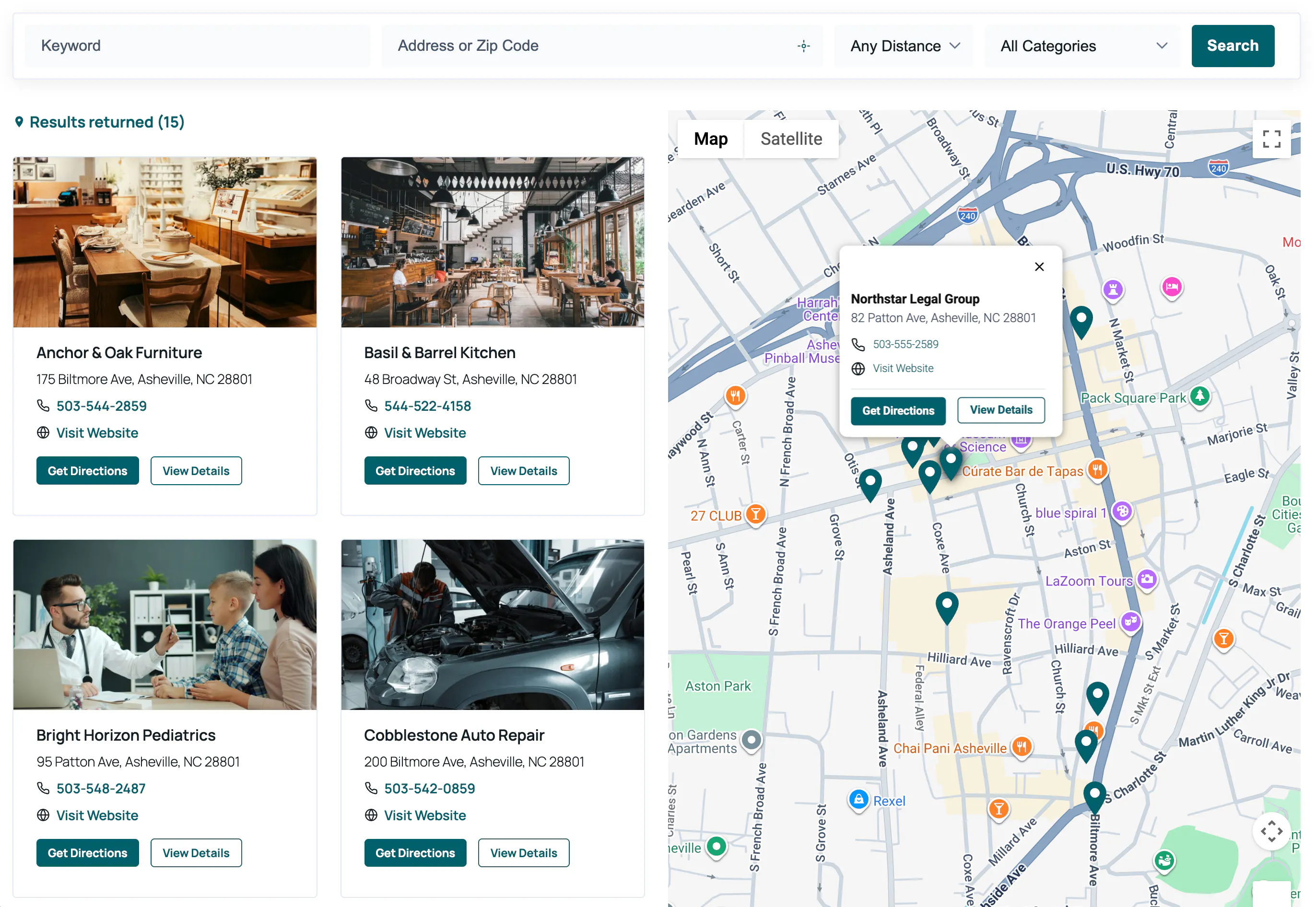The width and height of the screenshot is (1316, 907).
Task: Expand the All Categories dropdown
Action: pyautogui.click(x=1082, y=46)
